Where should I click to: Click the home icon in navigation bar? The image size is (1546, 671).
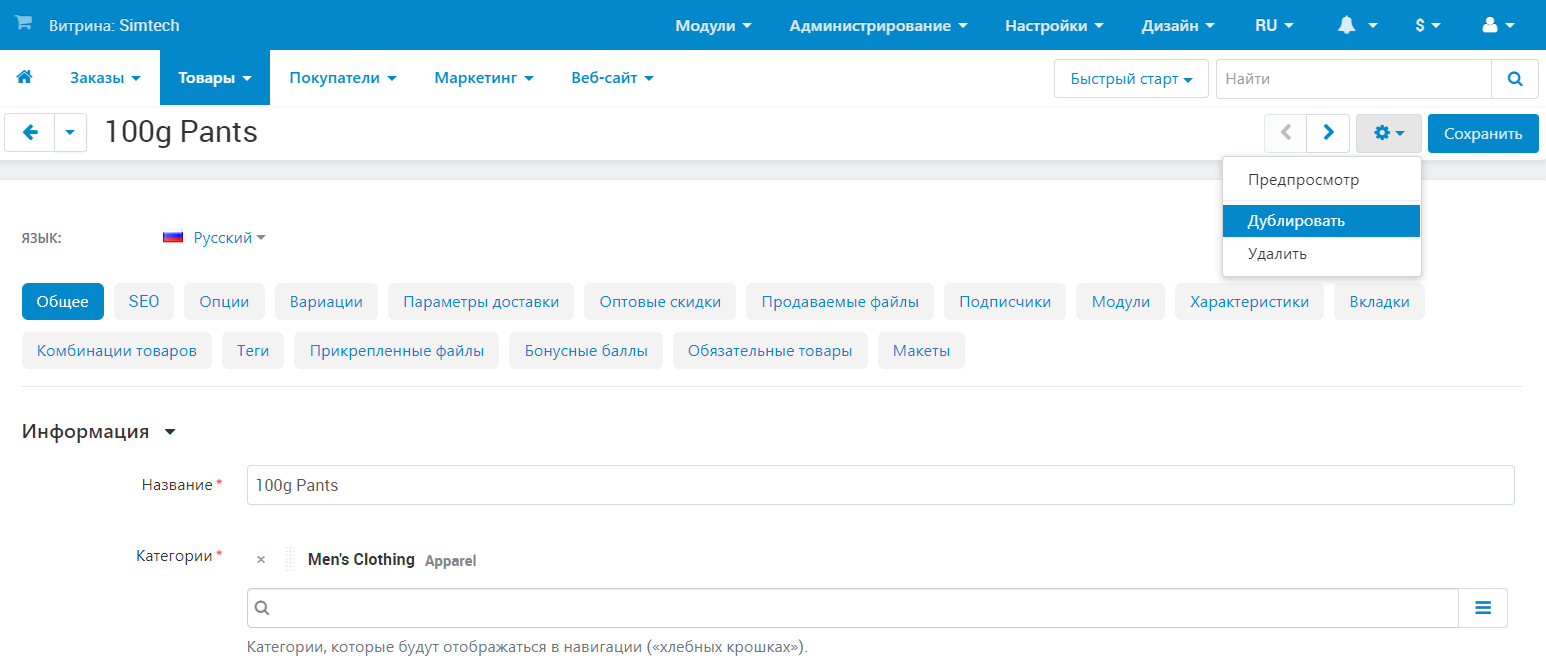pos(25,77)
